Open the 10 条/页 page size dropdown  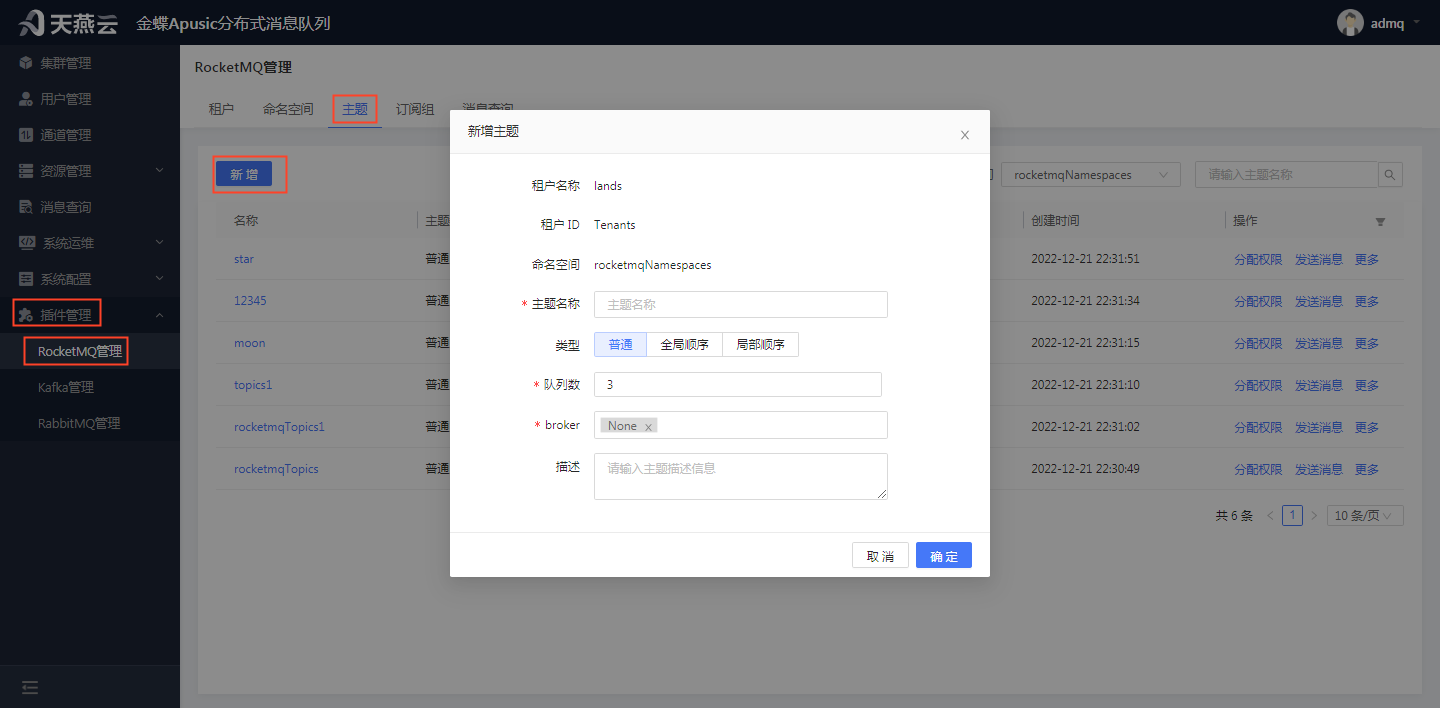pyautogui.click(x=1365, y=516)
